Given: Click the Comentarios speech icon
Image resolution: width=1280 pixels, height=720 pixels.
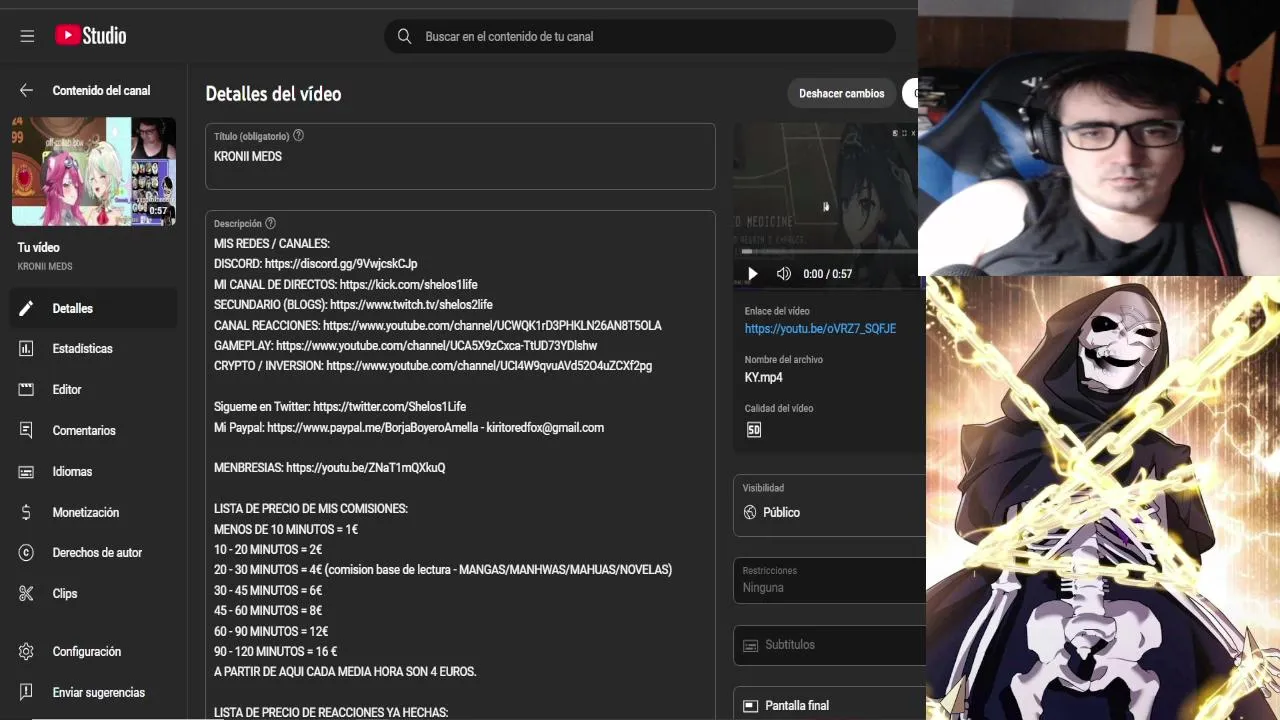Looking at the screenshot, I should (x=27, y=430).
